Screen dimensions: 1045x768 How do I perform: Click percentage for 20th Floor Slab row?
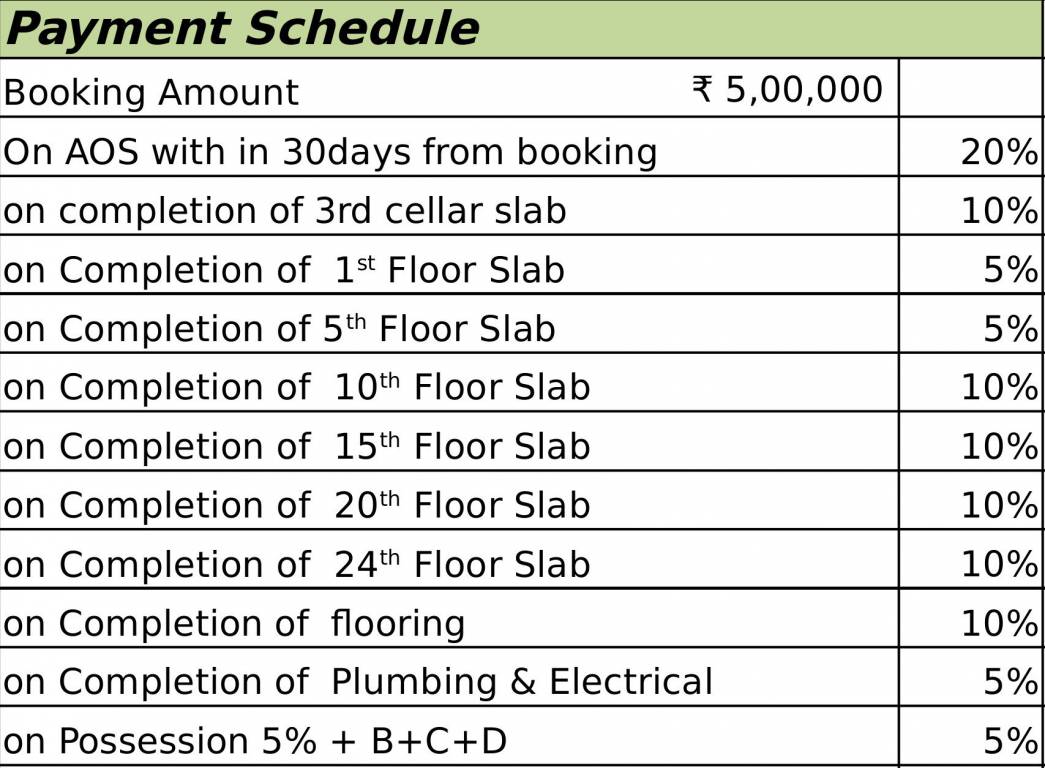[998, 506]
